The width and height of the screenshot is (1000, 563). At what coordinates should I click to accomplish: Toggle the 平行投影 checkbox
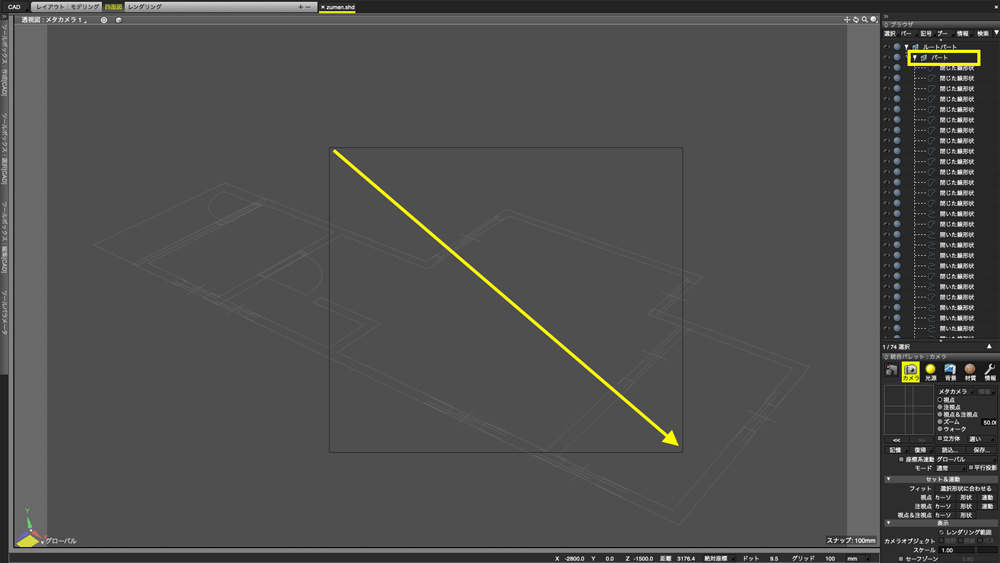coord(971,468)
